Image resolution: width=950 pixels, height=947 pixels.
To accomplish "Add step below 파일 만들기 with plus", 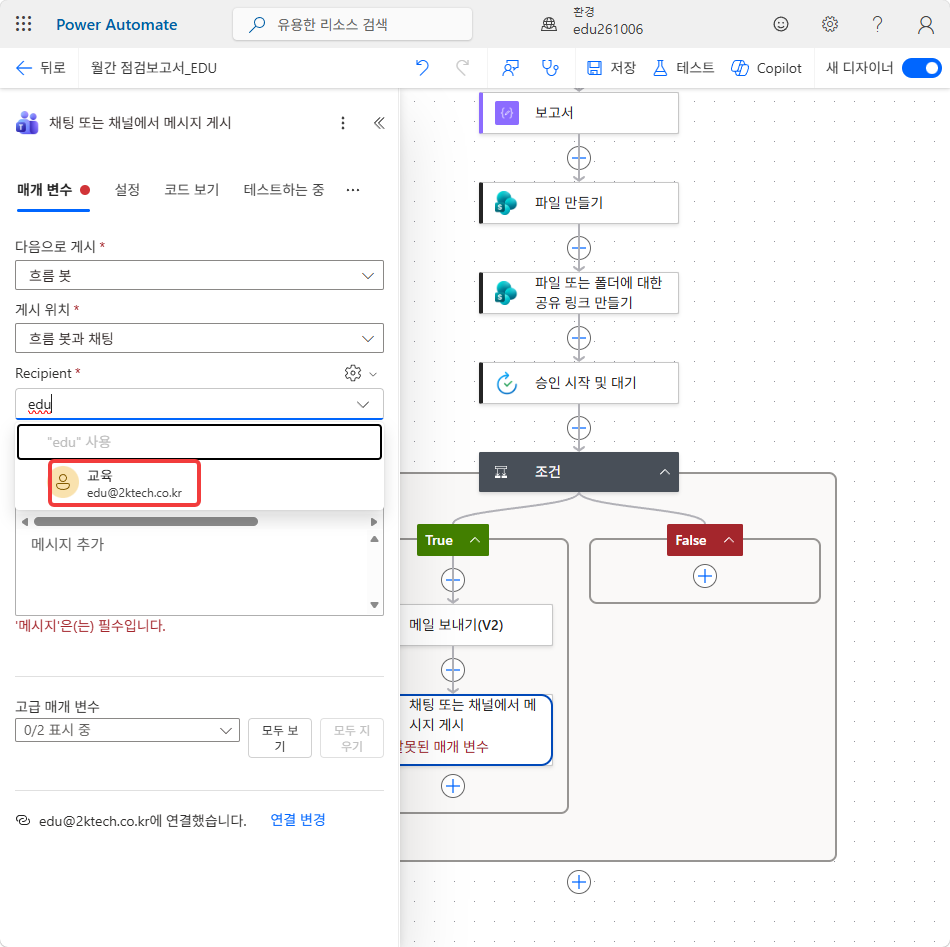I will pos(579,248).
